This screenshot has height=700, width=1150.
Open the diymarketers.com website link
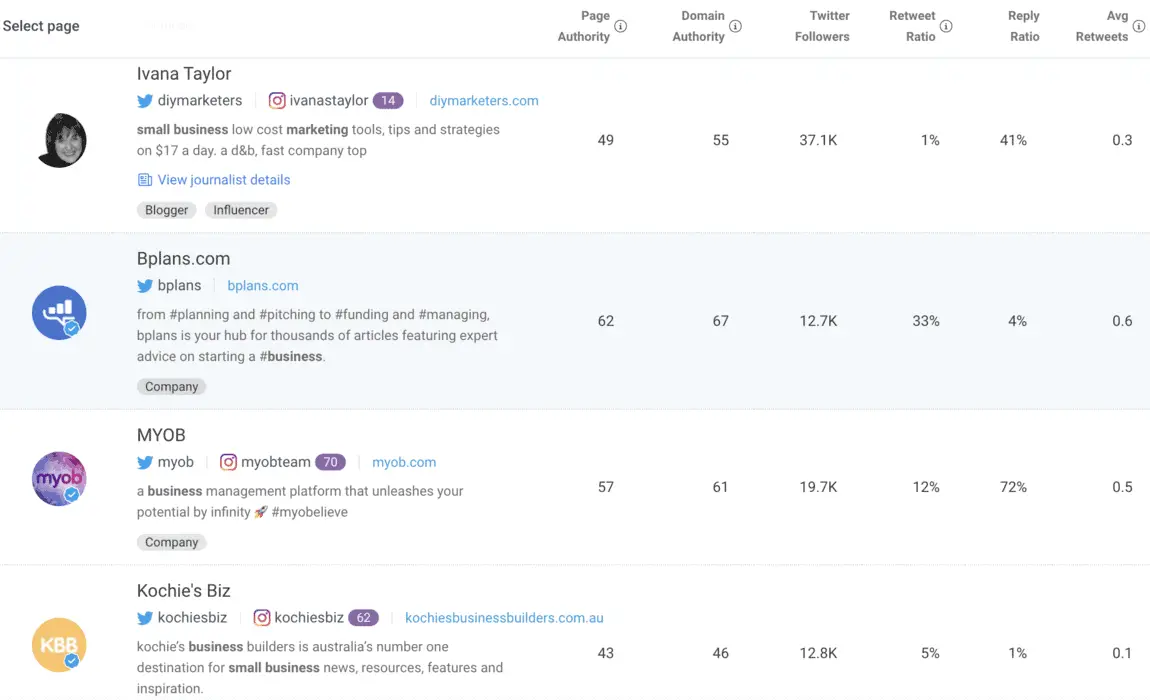[x=484, y=101]
